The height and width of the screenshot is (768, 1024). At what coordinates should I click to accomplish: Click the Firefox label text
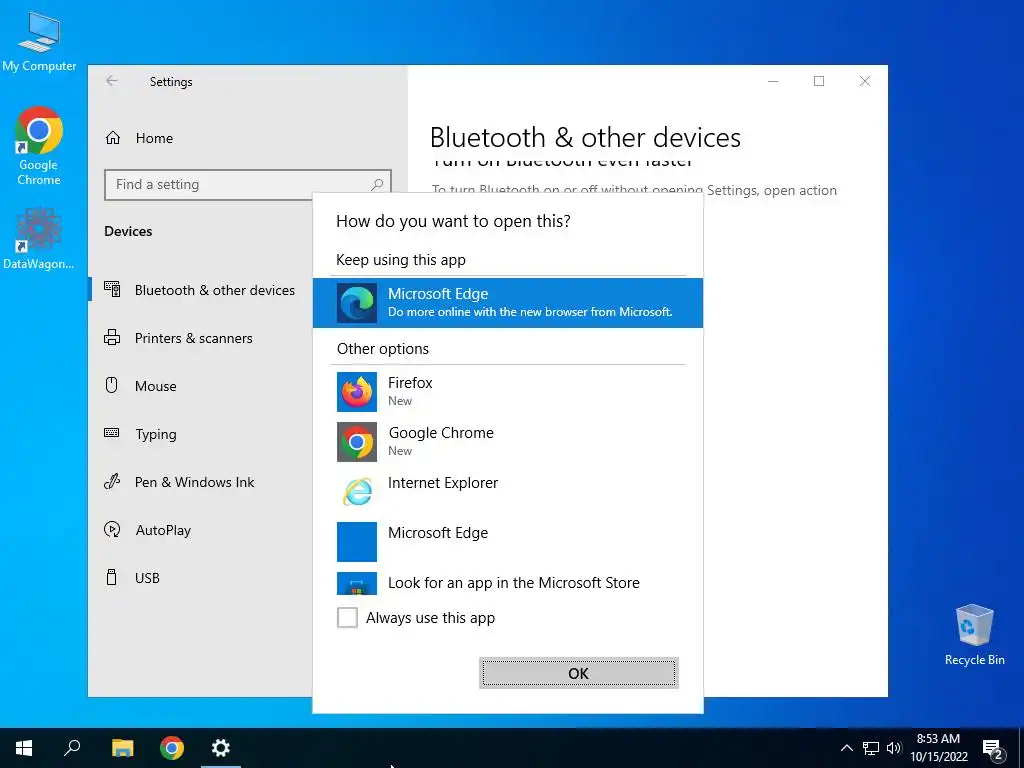[x=410, y=383]
